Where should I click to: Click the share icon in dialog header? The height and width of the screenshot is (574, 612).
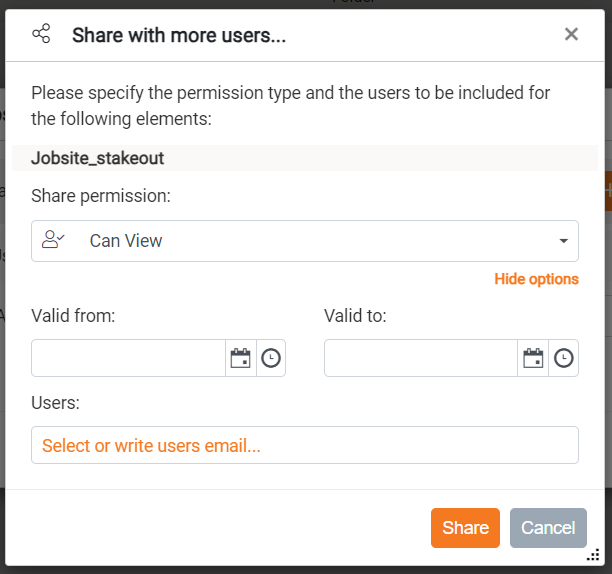[41, 35]
